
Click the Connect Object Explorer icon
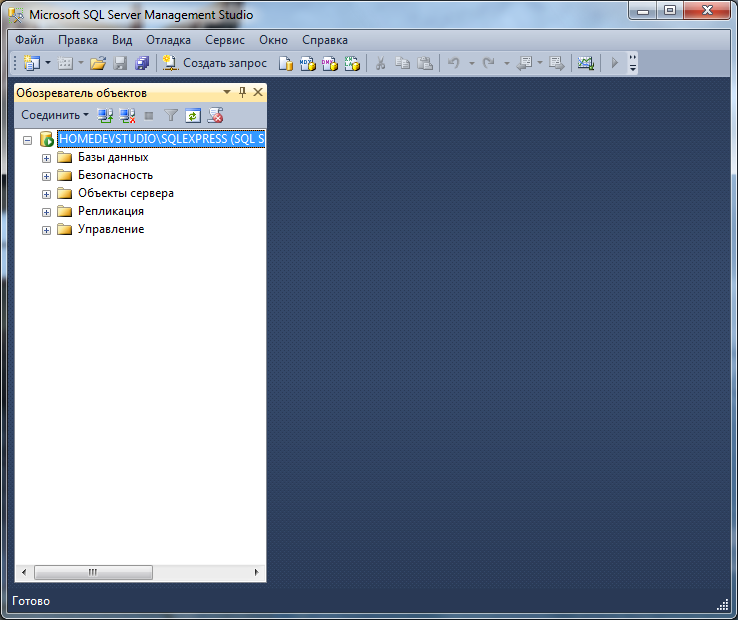coord(104,115)
